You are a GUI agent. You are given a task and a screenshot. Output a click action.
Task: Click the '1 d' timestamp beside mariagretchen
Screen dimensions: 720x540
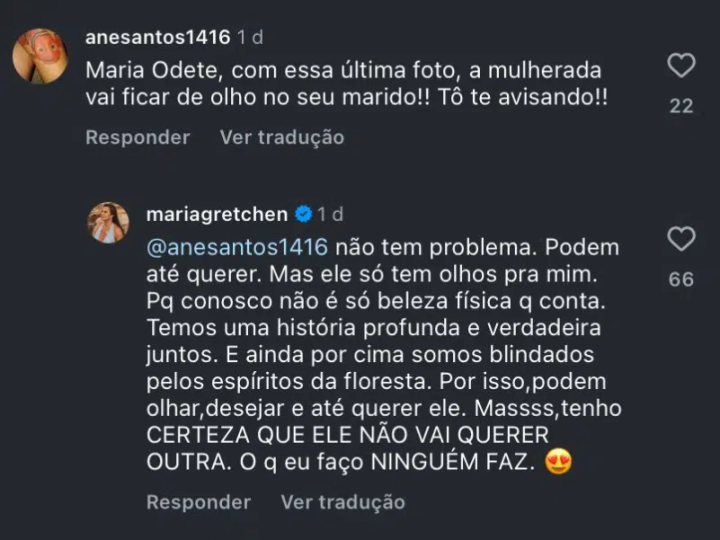click(x=331, y=214)
